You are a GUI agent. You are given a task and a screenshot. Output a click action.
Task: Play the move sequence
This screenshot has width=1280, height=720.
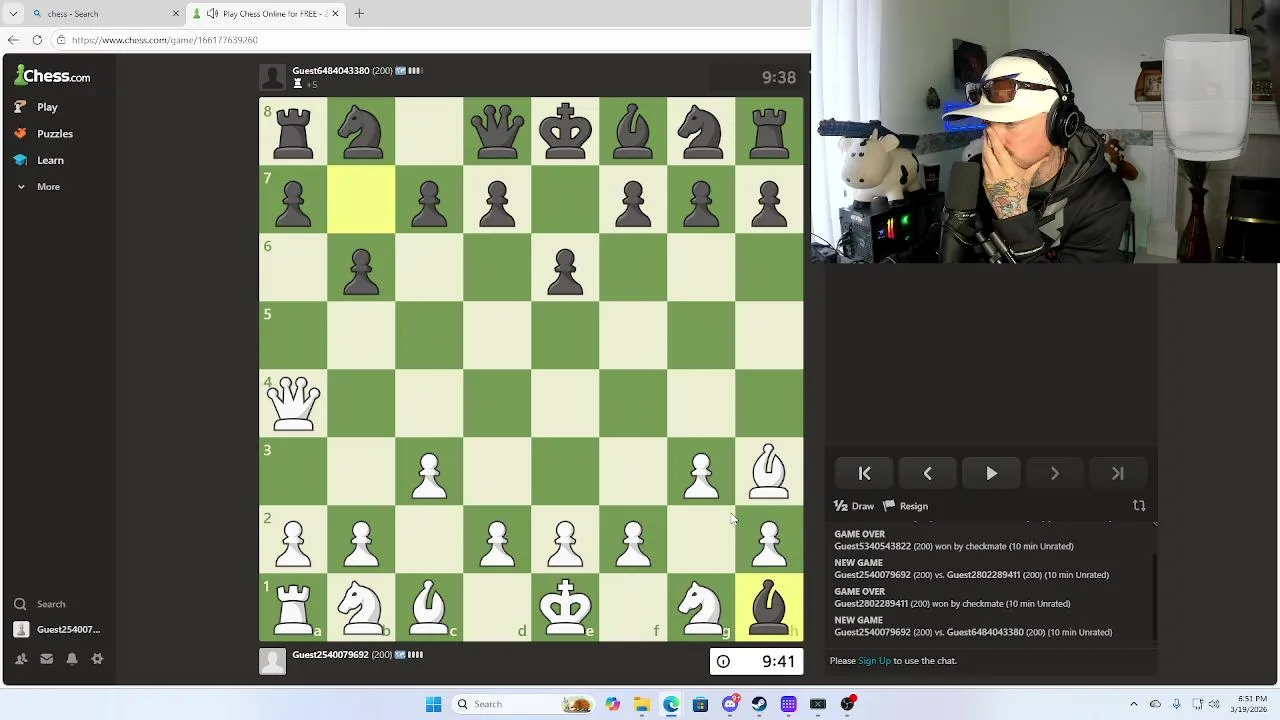(x=991, y=474)
